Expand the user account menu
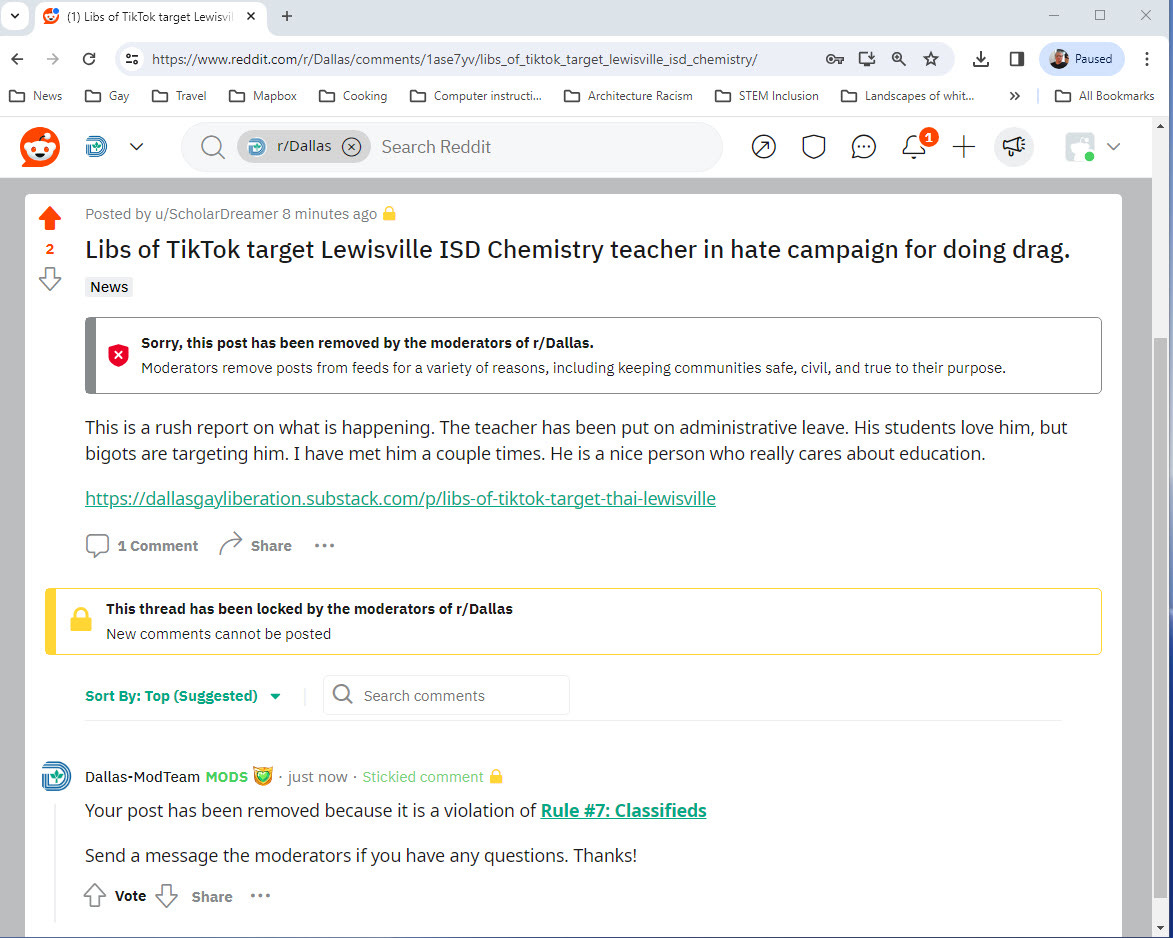Viewport: 1173px width, 938px height. pyautogui.click(x=1092, y=147)
